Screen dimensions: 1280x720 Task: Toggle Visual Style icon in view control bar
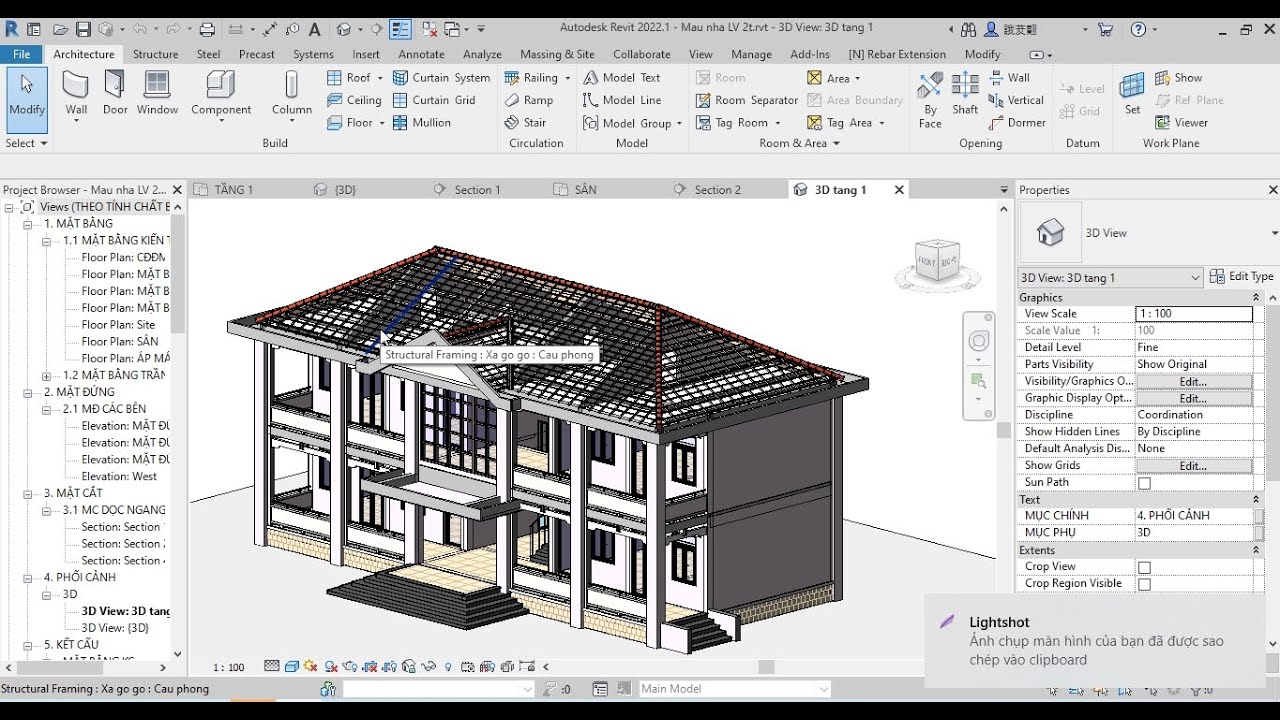[x=292, y=666]
